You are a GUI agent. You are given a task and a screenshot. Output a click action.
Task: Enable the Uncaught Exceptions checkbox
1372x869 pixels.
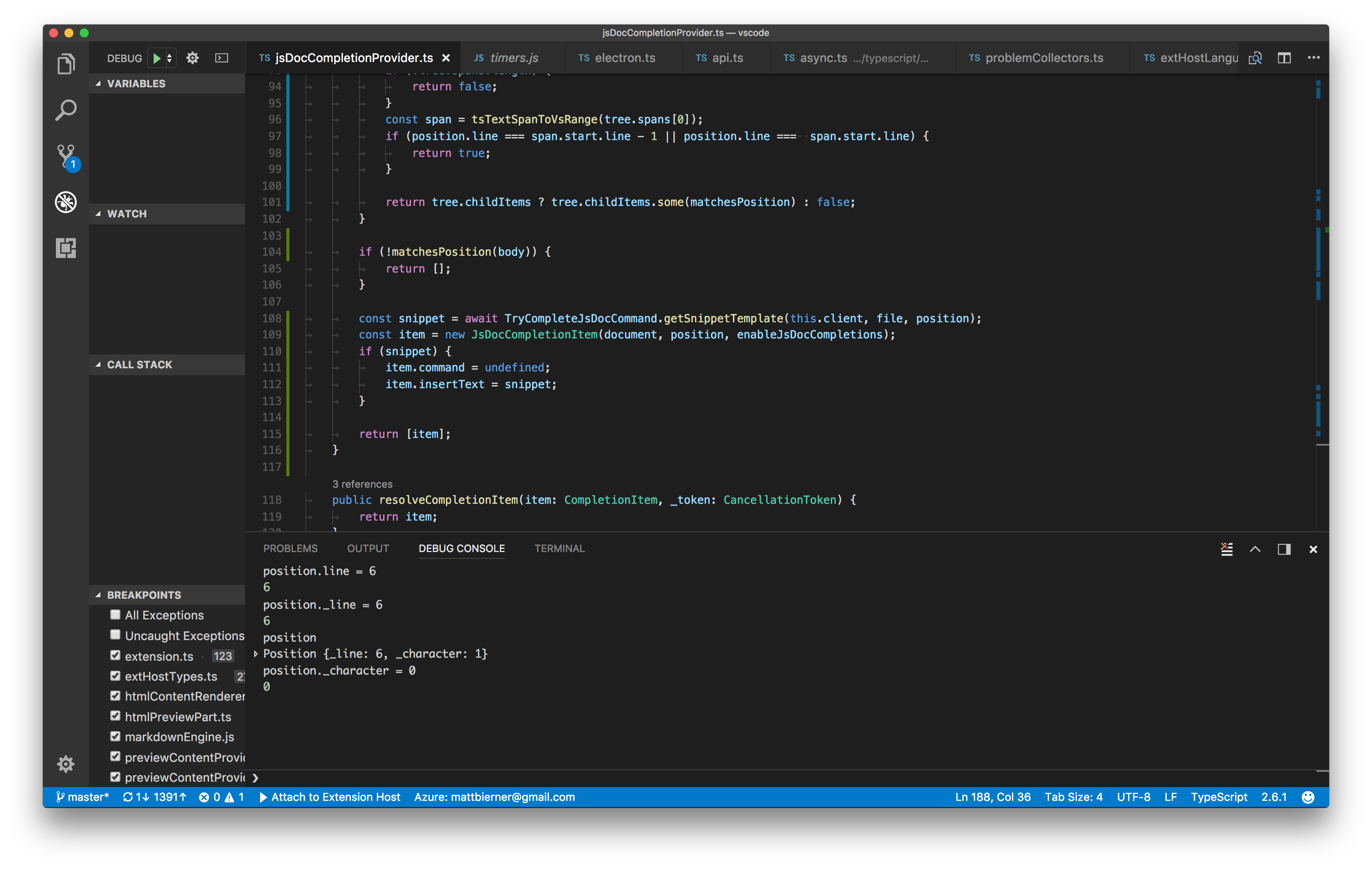[x=115, y=634]
